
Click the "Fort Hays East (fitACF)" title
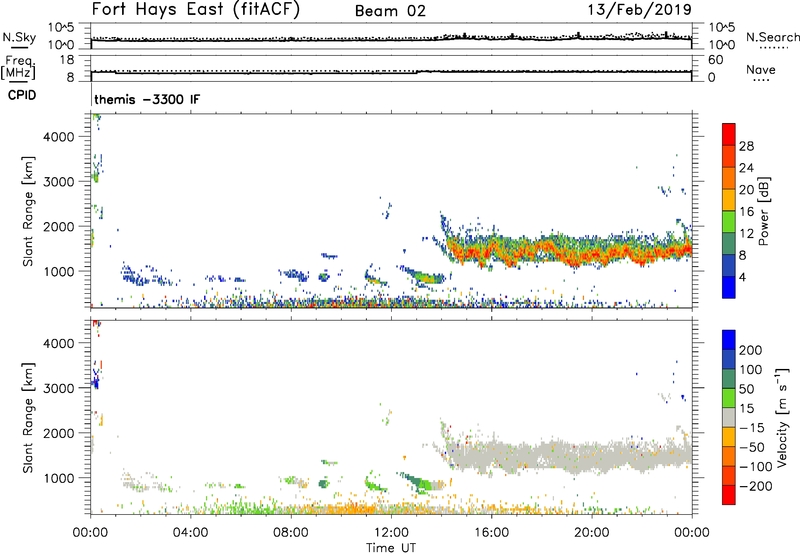click(x=196, y=9)
